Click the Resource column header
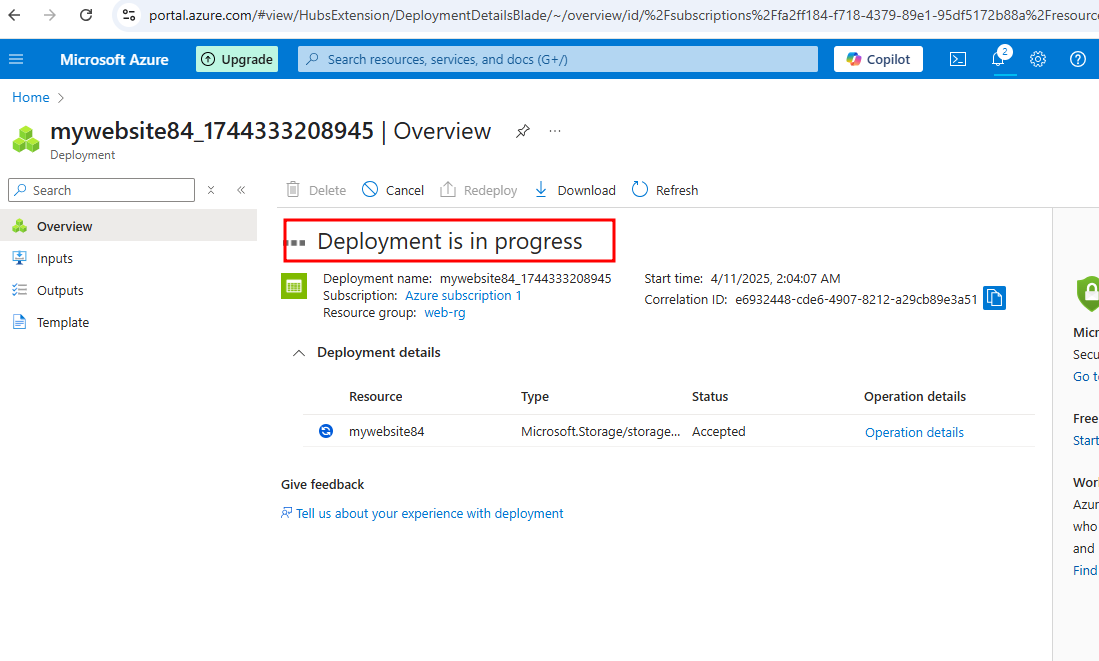Screen dimensions: 1099x661 376,397
